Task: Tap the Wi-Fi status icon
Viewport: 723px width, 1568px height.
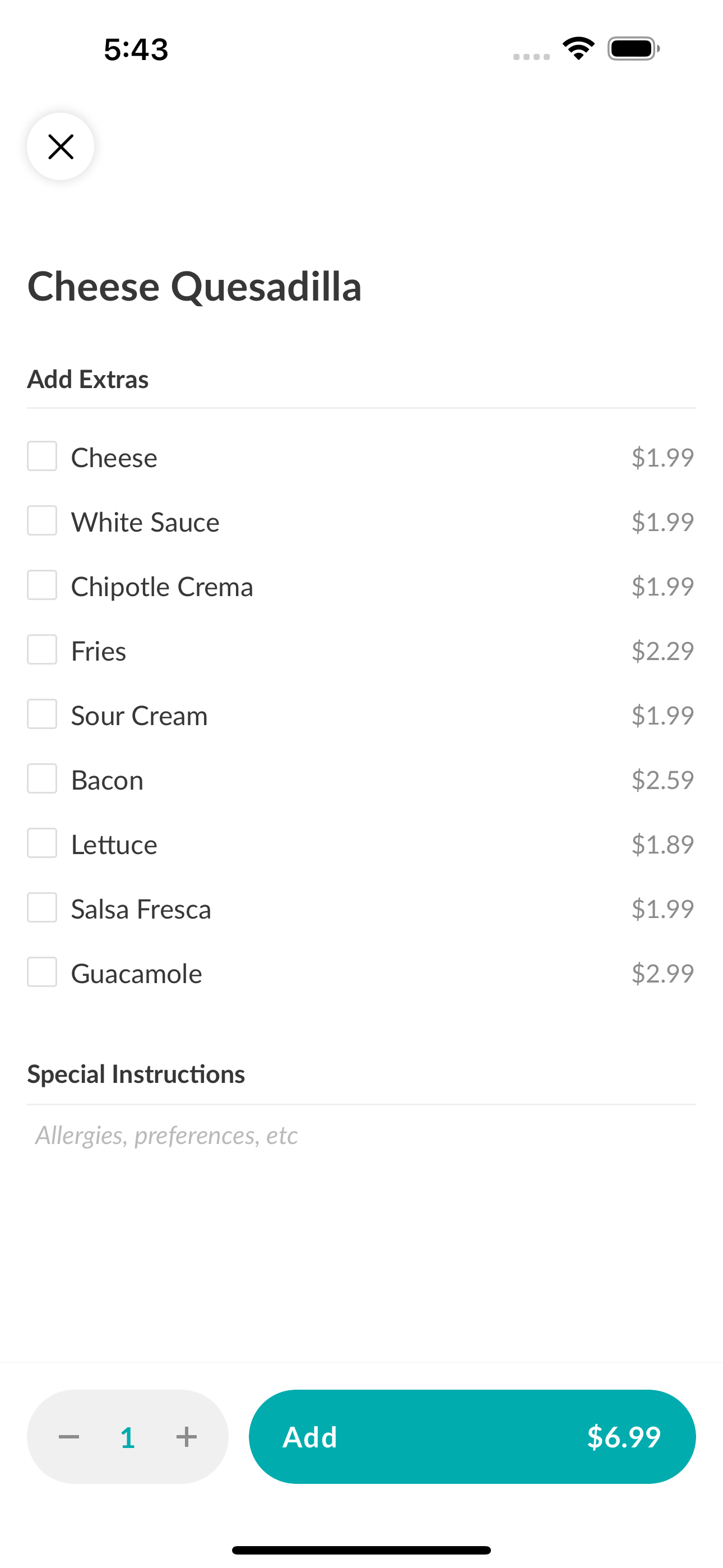Action: 578,49
